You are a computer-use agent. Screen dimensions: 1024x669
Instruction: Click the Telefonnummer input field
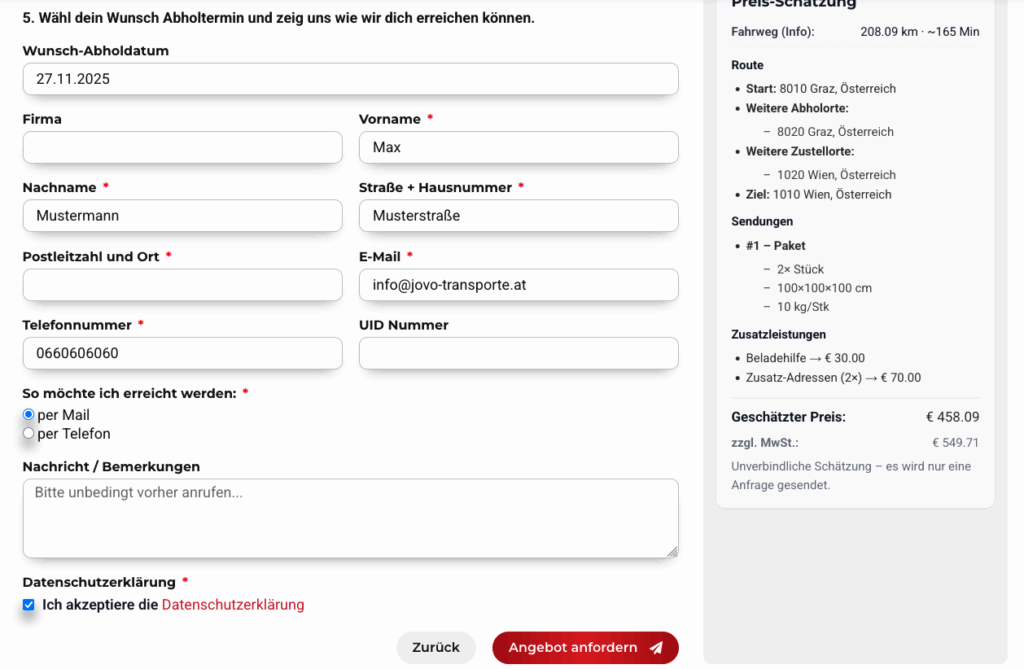pos(182,353)
